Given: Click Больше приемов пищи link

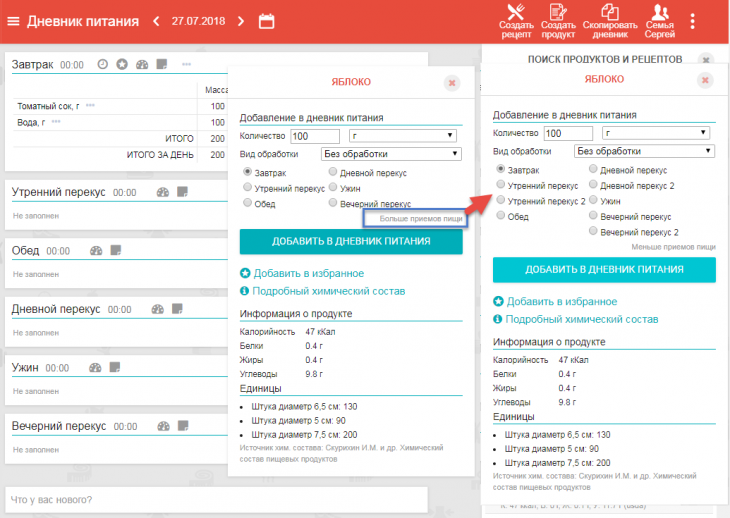Looking at the screenshot, I should 421,217.
